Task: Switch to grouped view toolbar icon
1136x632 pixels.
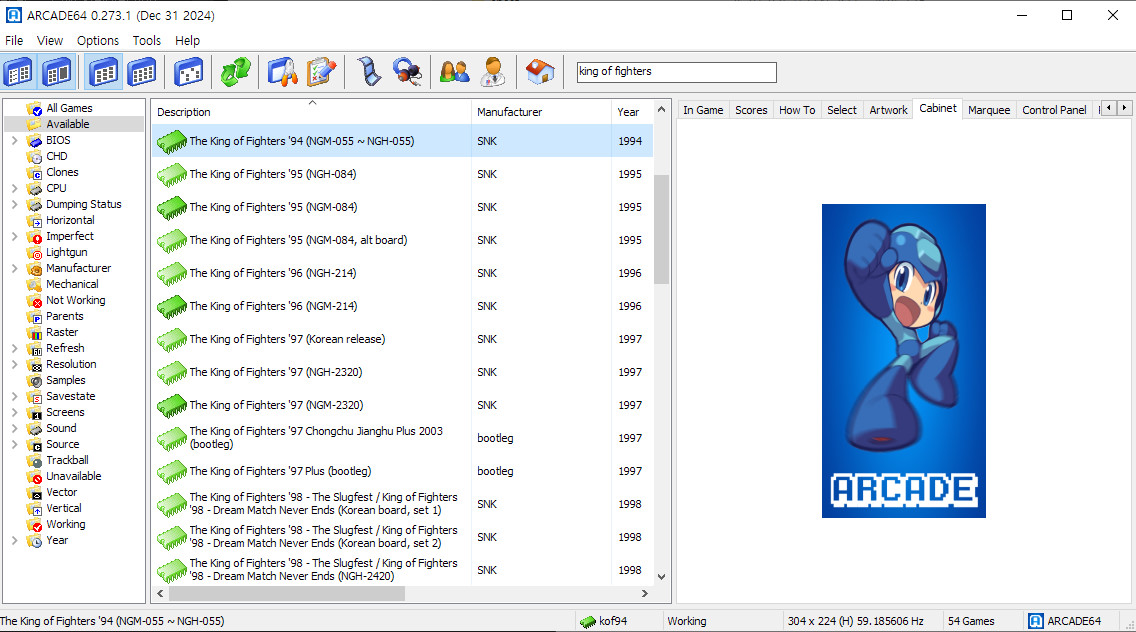Action: click(x=142, y=72)
